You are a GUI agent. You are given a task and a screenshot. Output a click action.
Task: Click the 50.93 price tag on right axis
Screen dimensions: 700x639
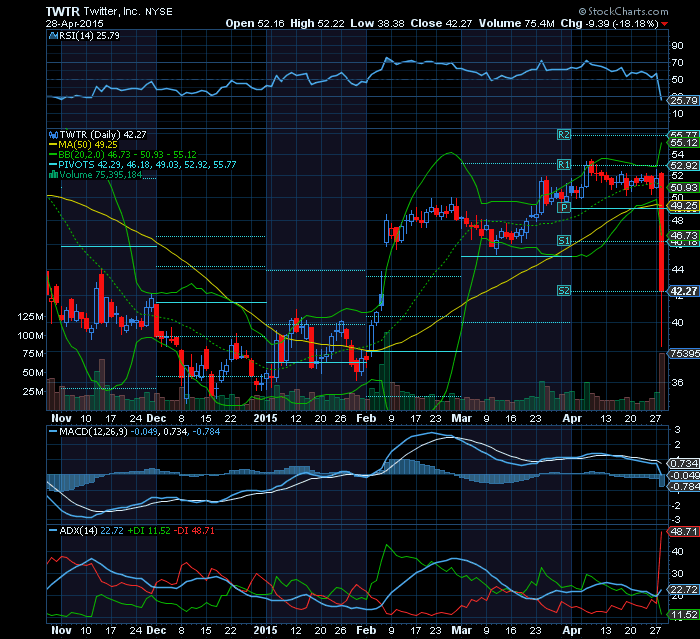683,188
